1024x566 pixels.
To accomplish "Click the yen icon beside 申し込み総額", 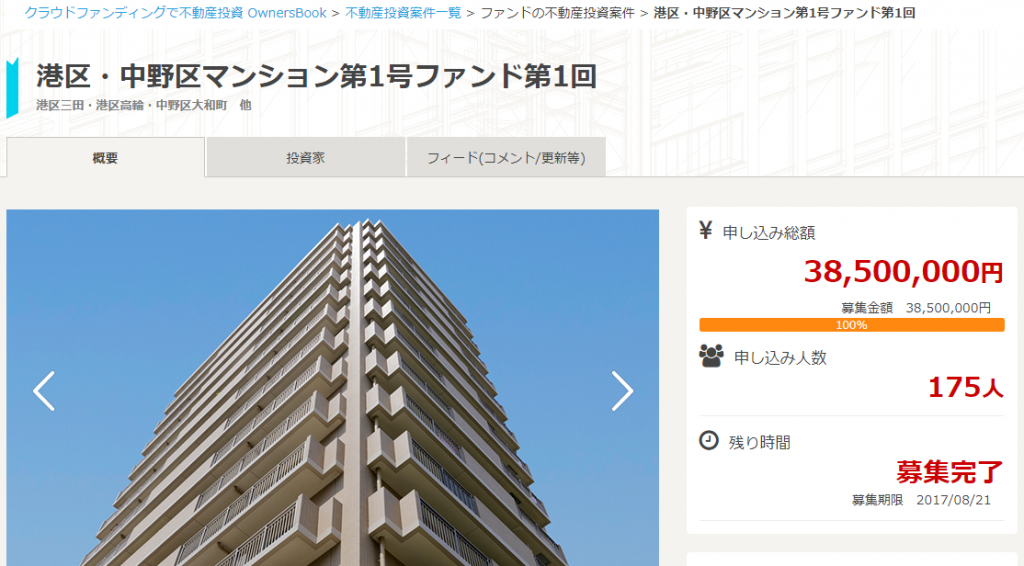I will point(705,230).
